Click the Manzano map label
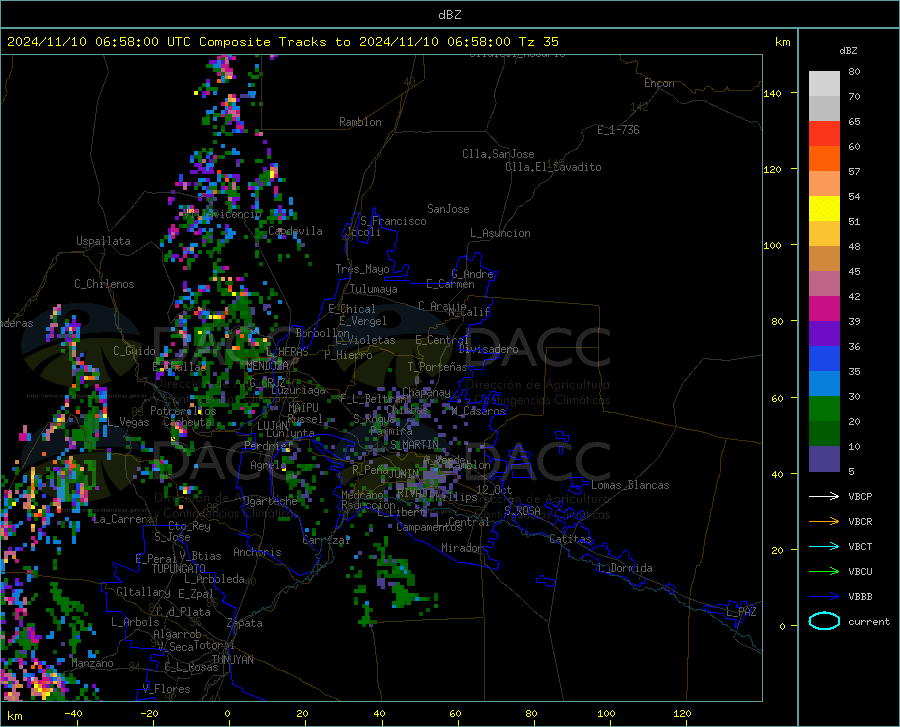This screenshot has height=727, width=900. (92, 663)
